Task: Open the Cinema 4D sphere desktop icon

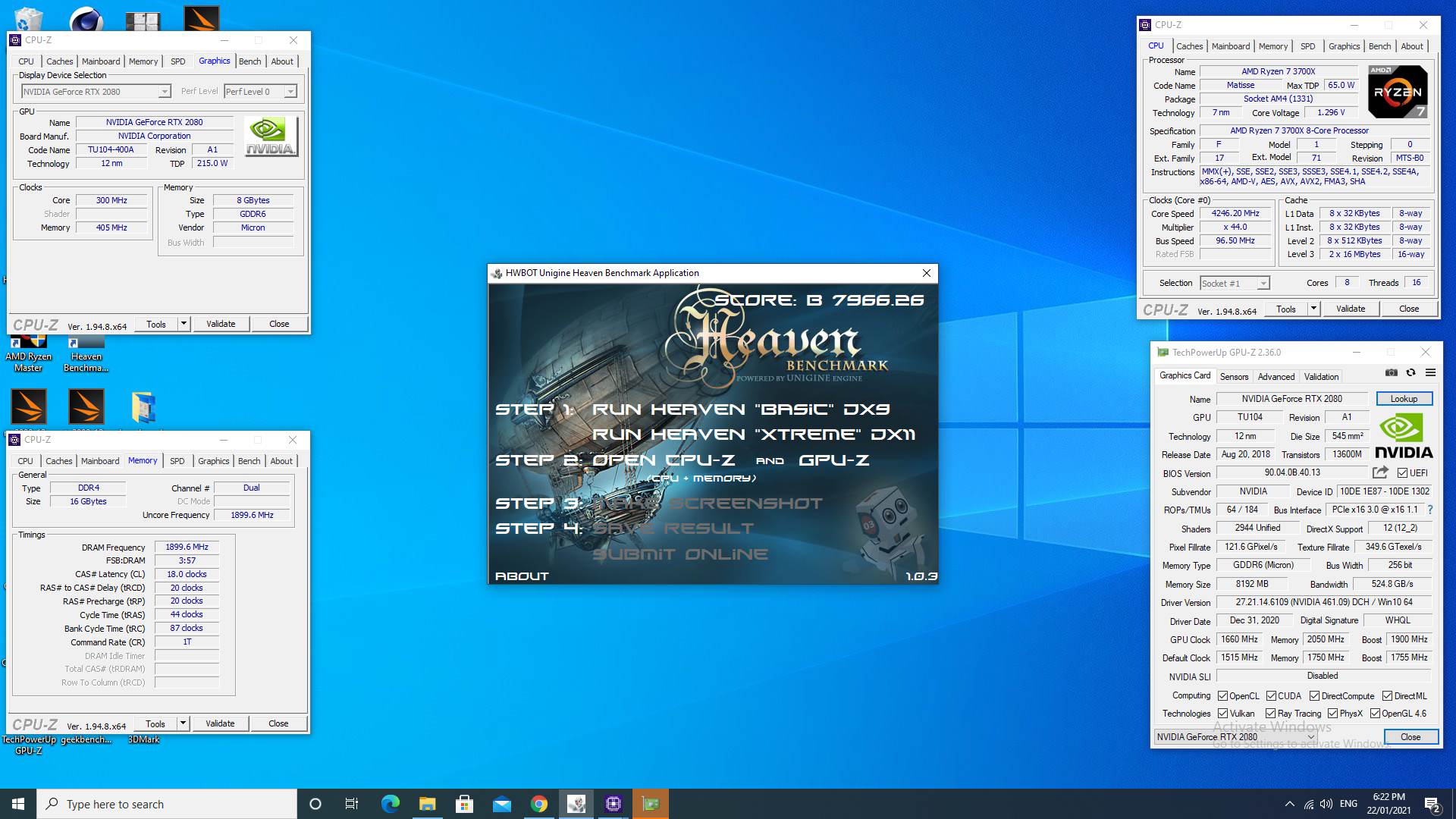Action: (x=86, y=18)
